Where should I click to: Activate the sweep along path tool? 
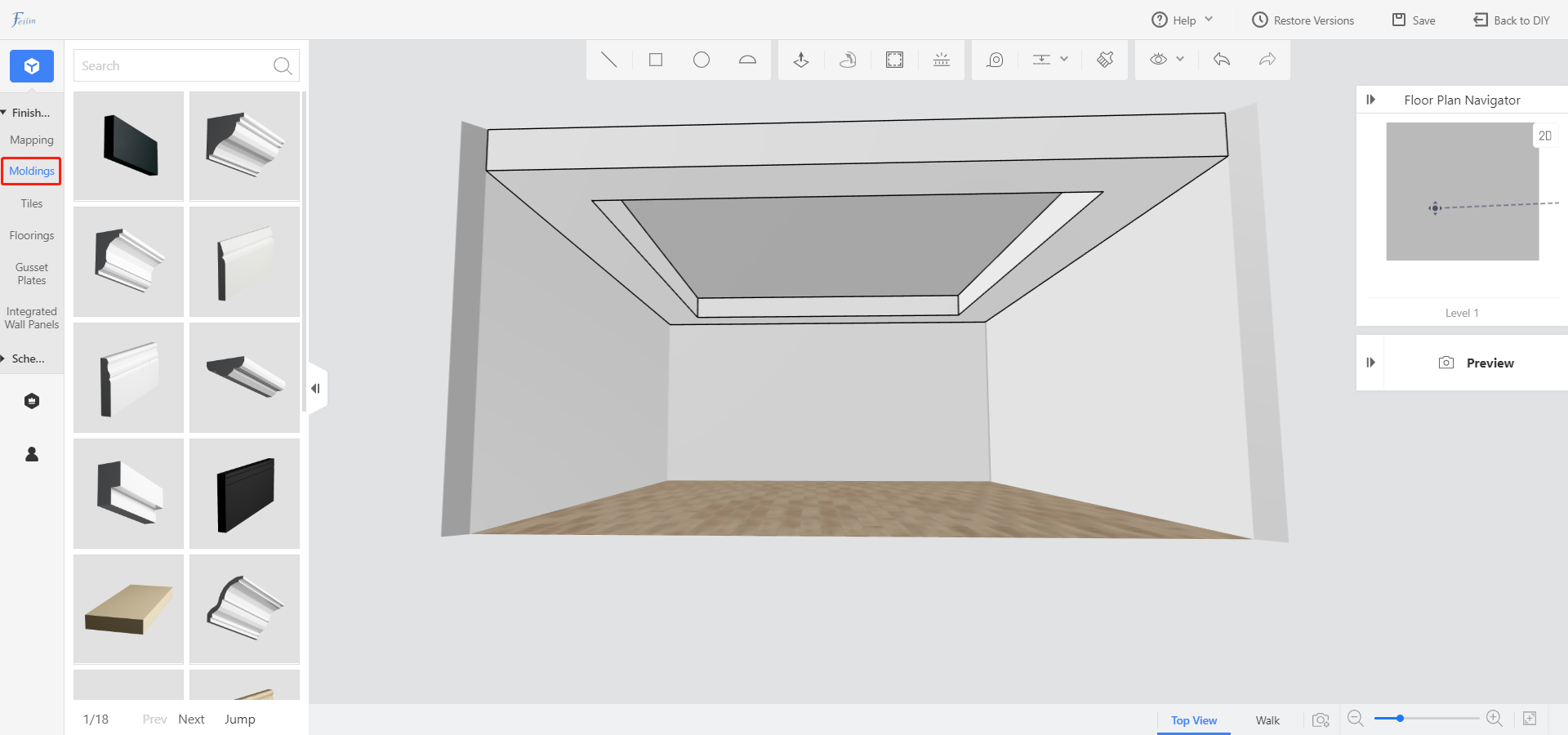point(848,60)
